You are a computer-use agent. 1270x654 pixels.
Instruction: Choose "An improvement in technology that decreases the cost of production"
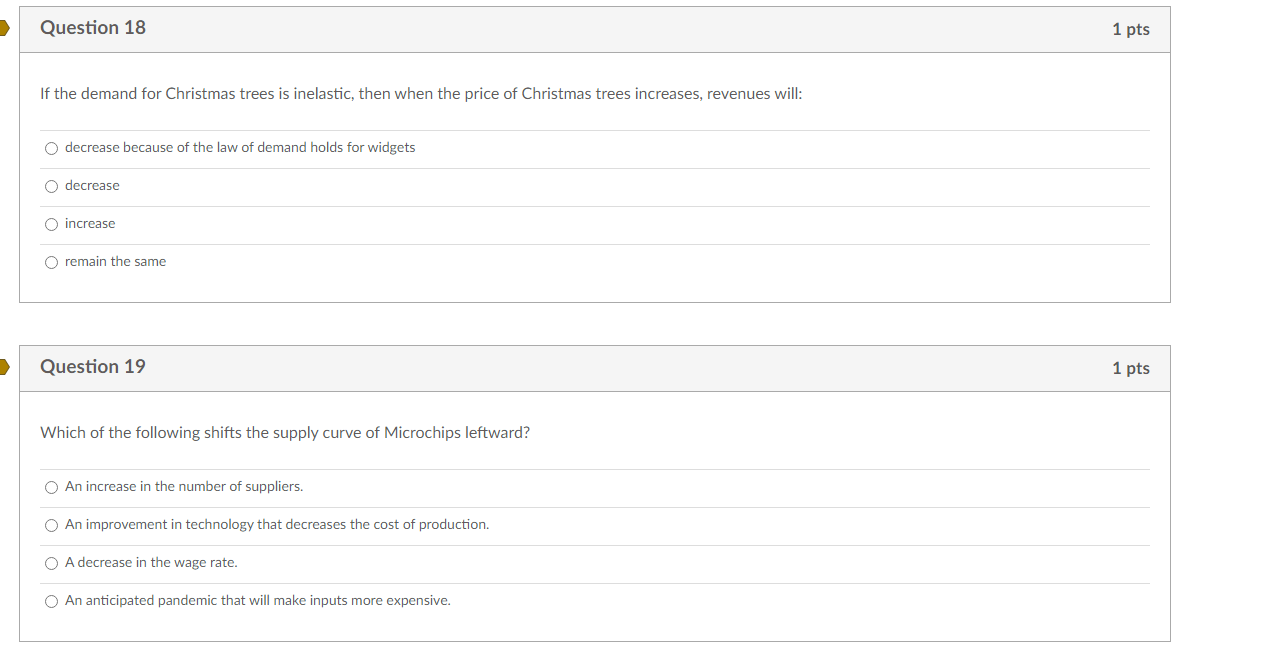coord(51,525)
